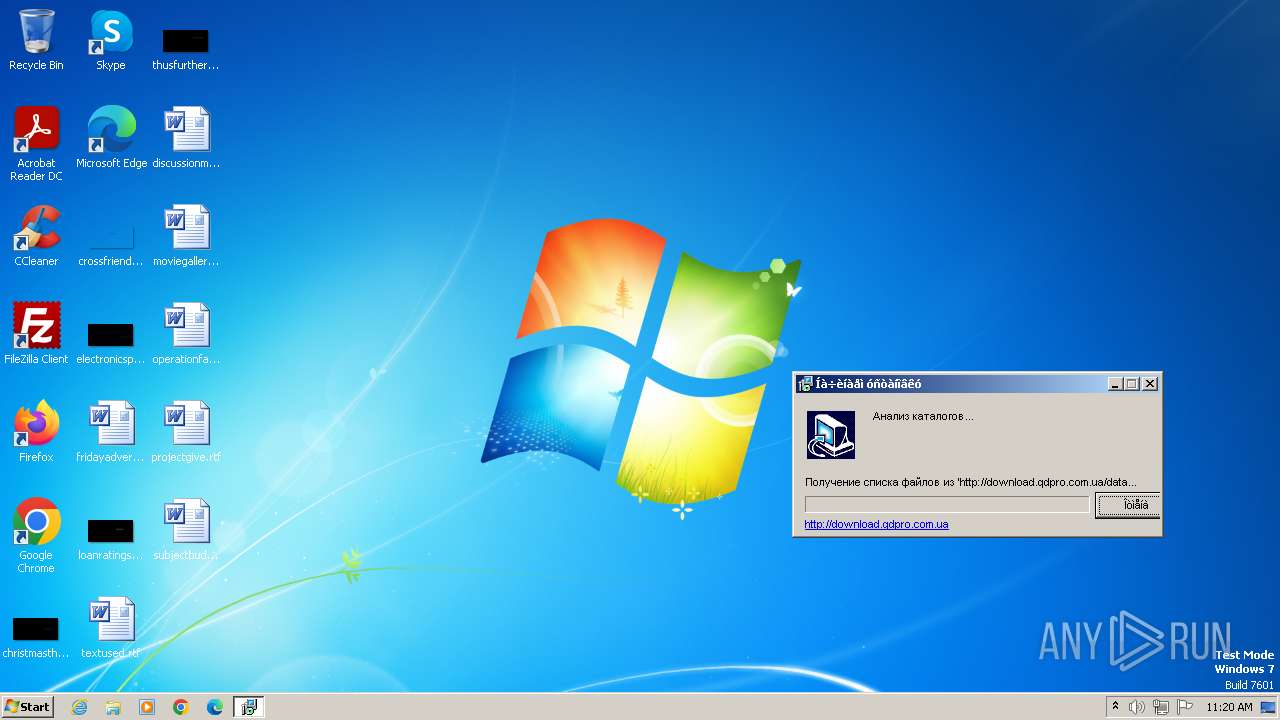Click the cancel button in updater dialog

click(x=1128, y=505)
